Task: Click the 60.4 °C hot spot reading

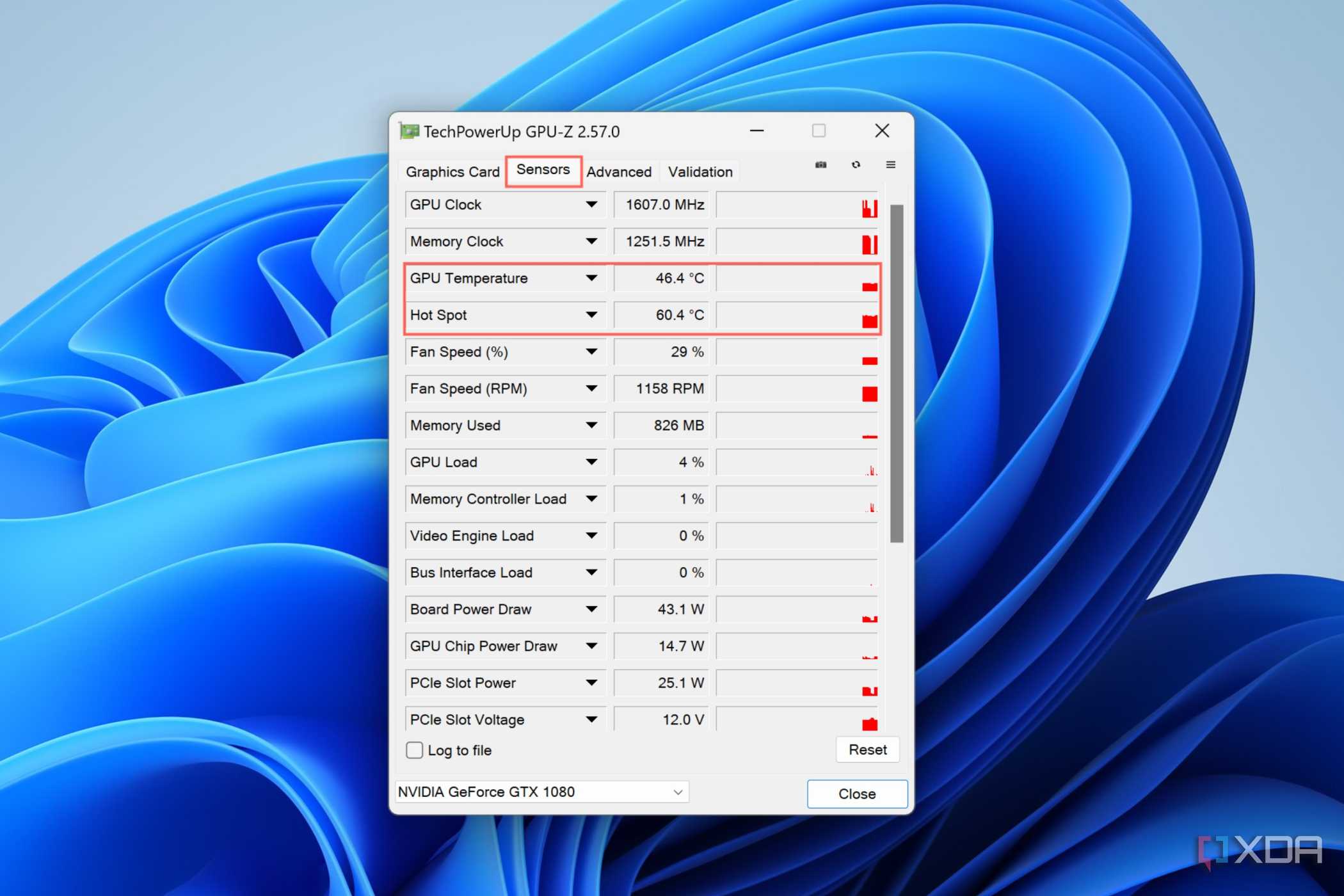Action: tap(661, 315)
